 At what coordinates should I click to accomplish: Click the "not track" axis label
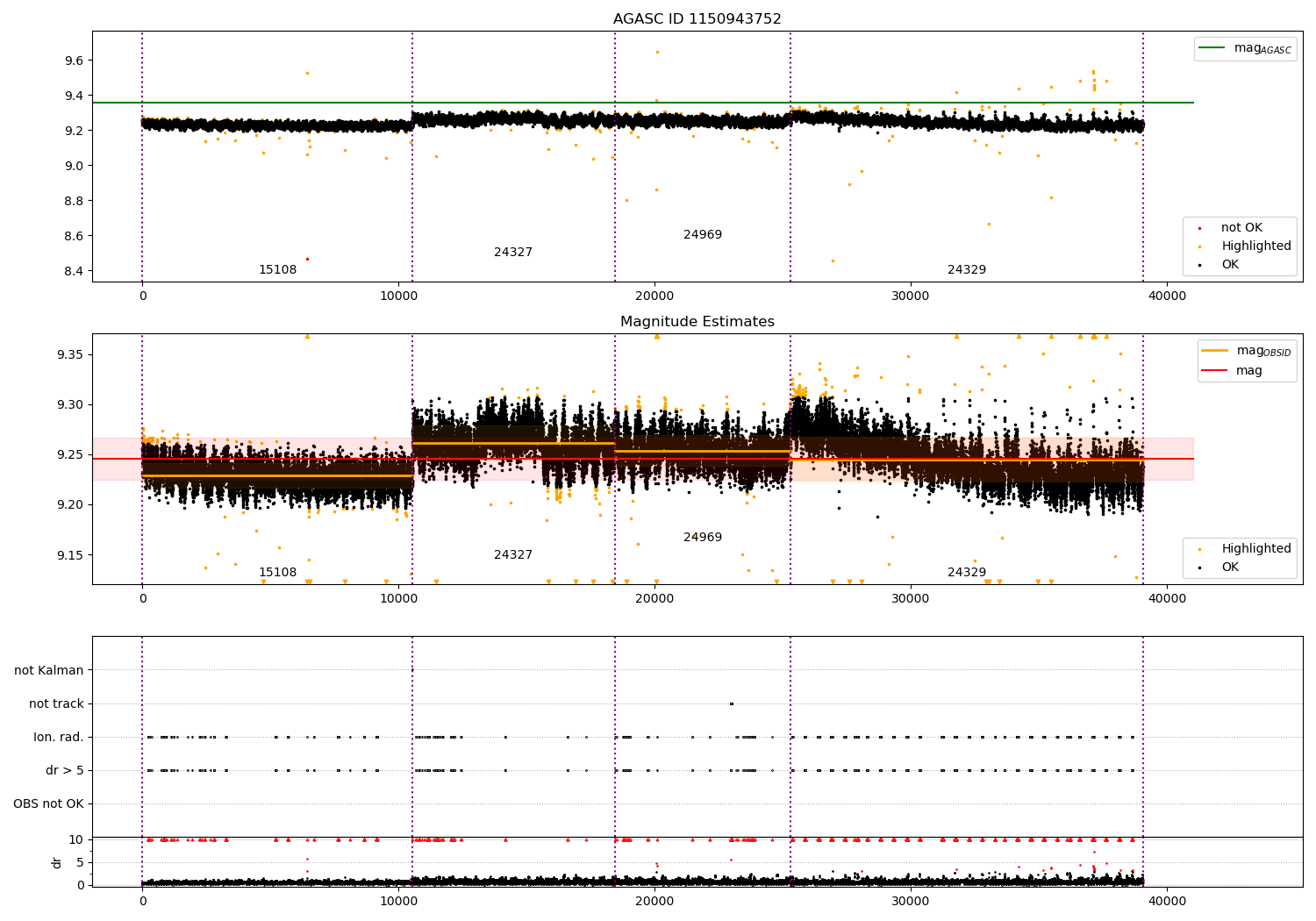pos(56,703)
